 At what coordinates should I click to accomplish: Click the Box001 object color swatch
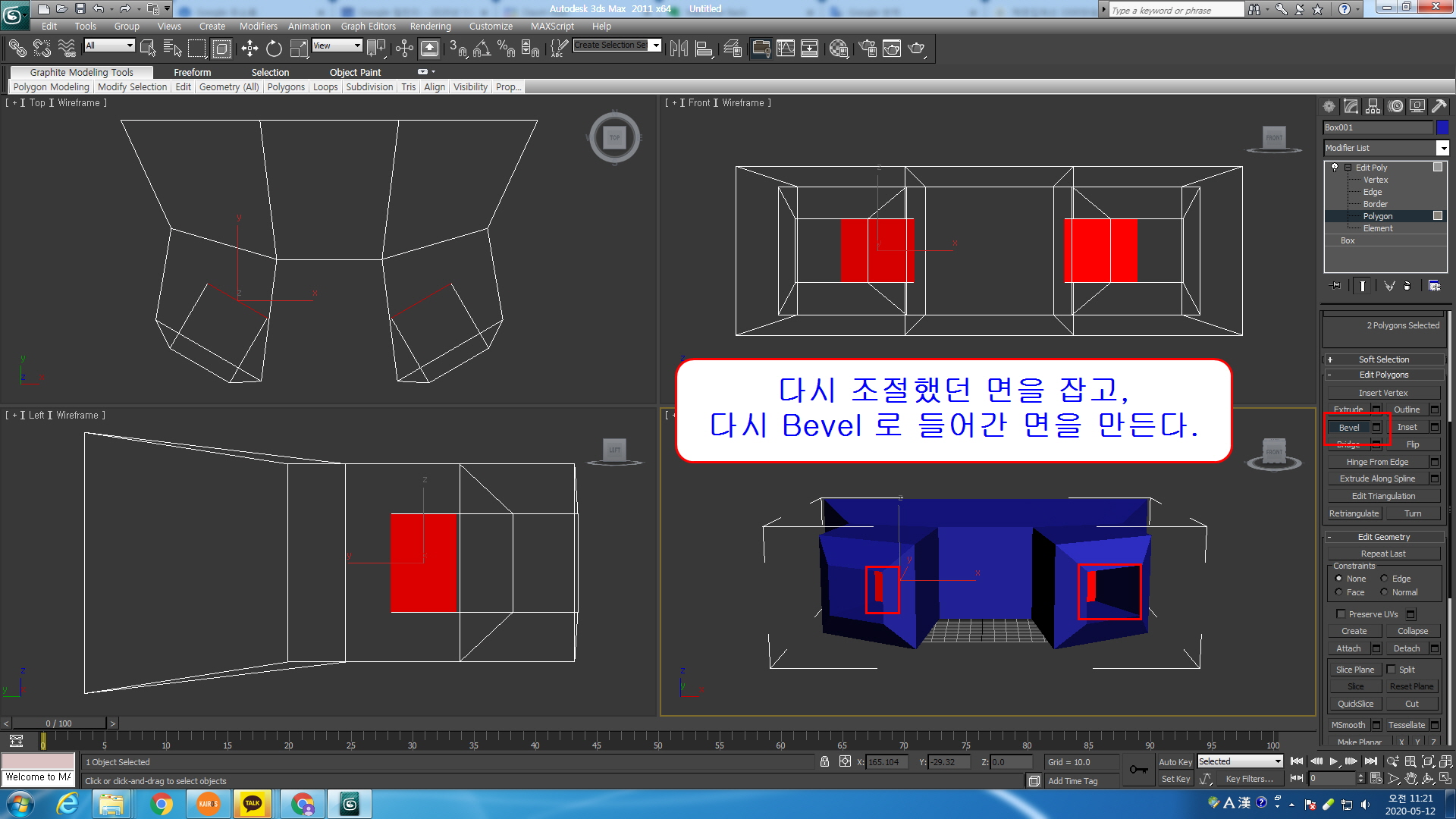click(x=1442, y=127)
